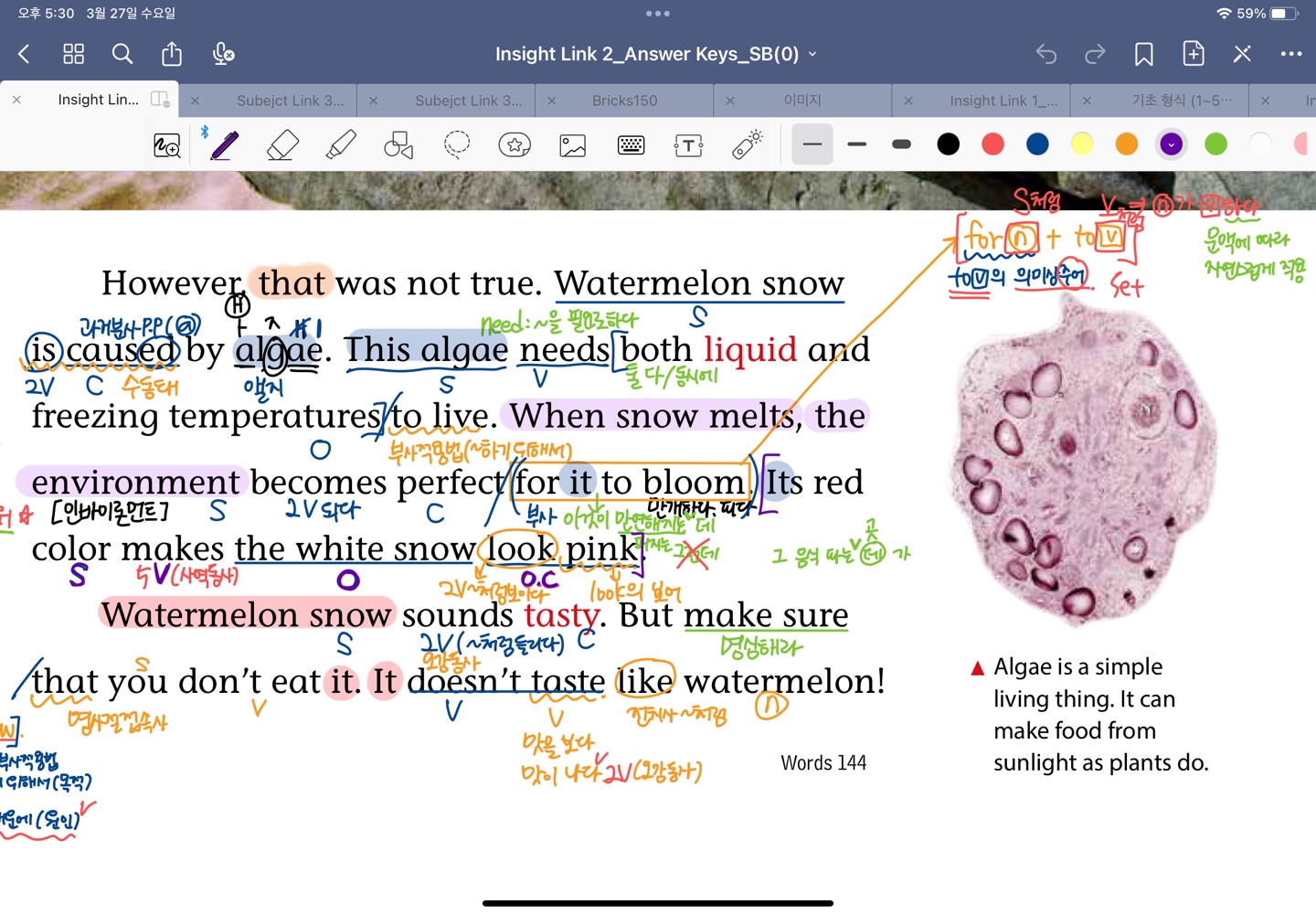Open the purple color options chevron
This screenshot has width=1316, height=915.
pyautogui.click(x=1172, y=144)
